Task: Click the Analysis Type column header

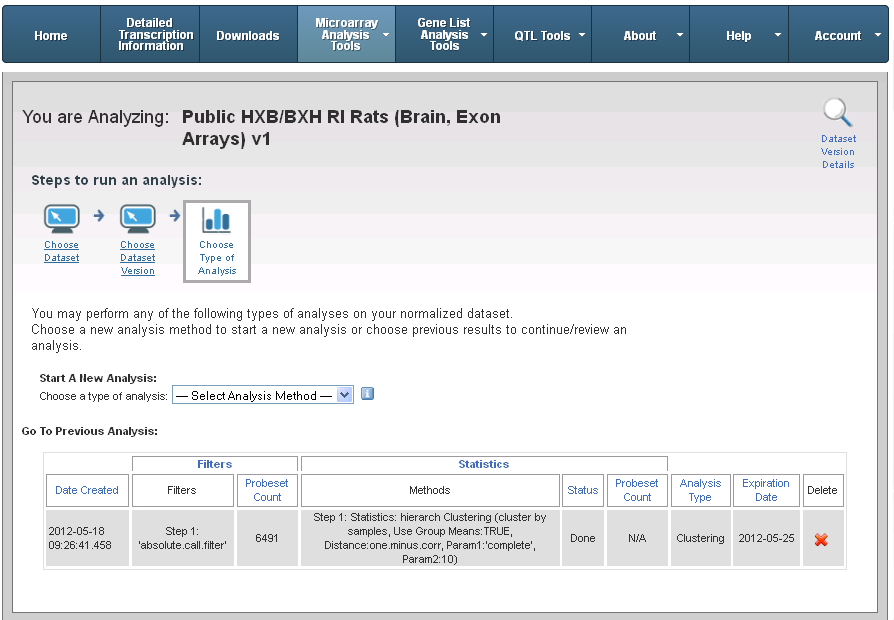Action: pos(700,490)
